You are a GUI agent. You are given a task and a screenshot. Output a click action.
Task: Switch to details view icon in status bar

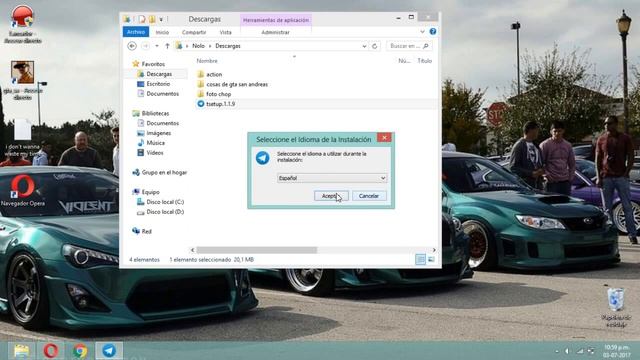420,259
